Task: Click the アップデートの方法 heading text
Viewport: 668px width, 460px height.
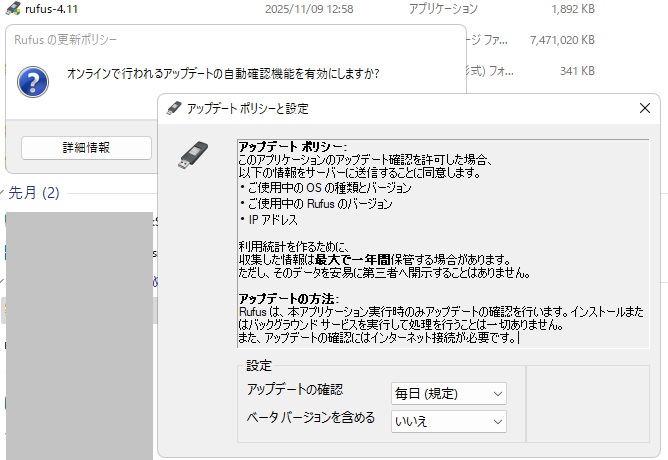Action: [288, 299]
